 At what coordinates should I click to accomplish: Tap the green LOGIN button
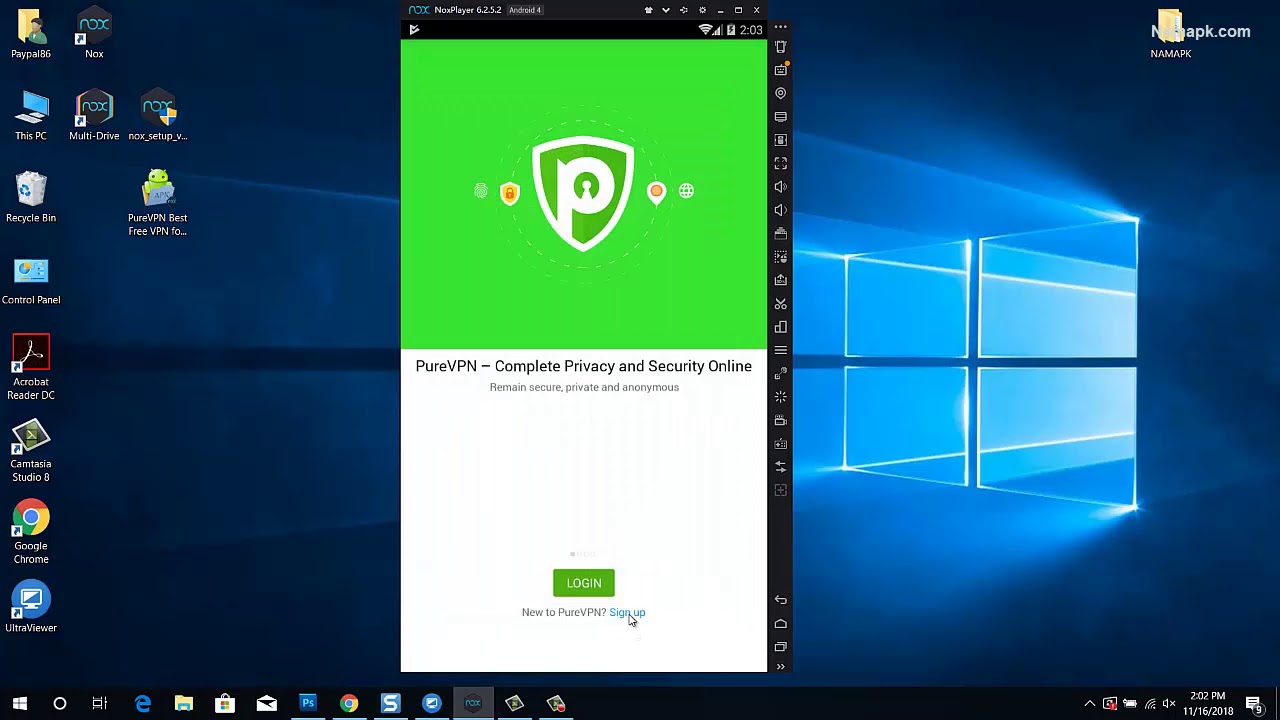[584, 583]
